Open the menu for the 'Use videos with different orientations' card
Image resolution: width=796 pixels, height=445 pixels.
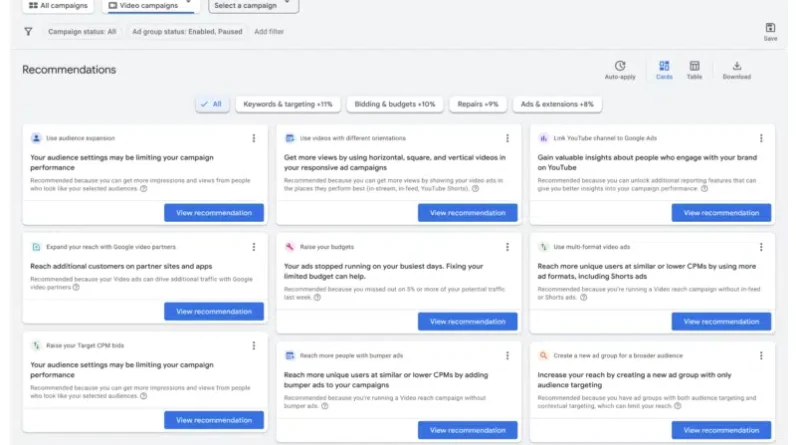[x=507, y=138]
